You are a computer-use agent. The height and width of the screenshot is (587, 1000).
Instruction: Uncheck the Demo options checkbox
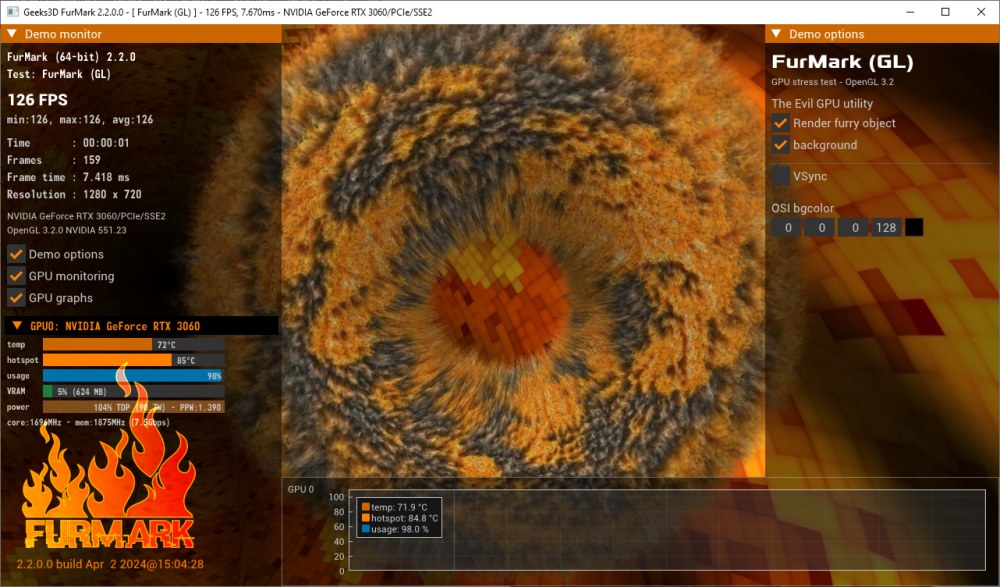(x=16, y=254)
